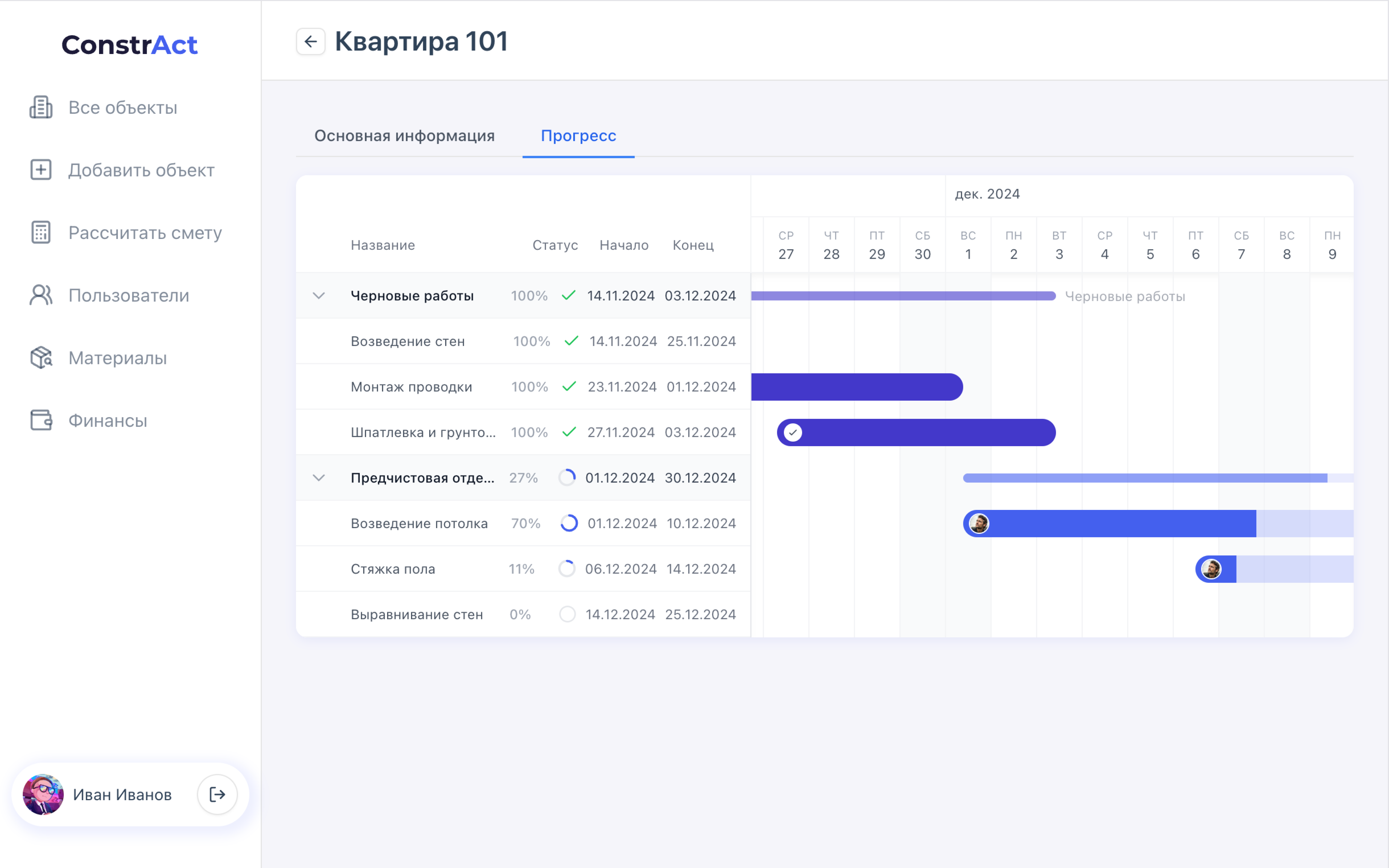Open Пользователи menu item
Image resolution: width=1389 pixels, height=868 pixels.
coord(129,295)
